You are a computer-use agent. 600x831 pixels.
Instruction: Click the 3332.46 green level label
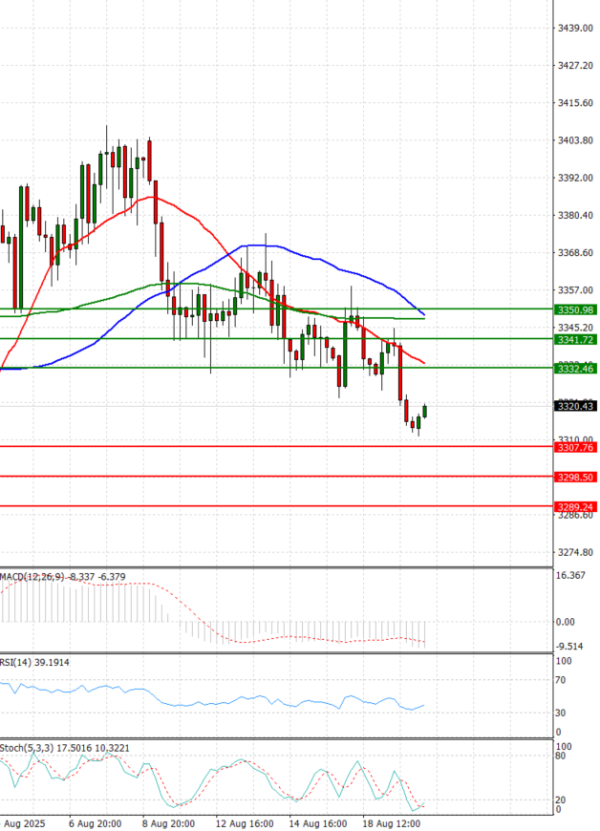click(x=574, y=369)
